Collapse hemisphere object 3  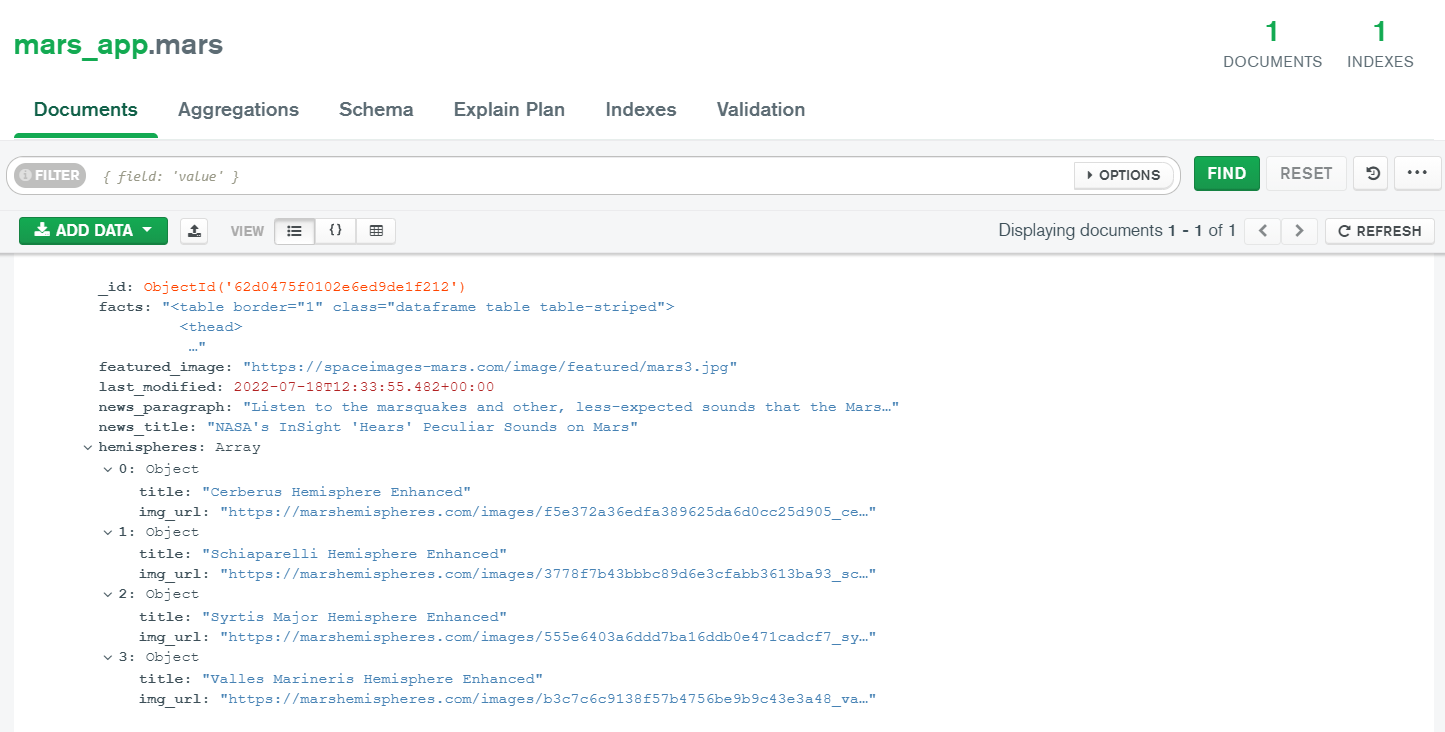click(108, 657)
